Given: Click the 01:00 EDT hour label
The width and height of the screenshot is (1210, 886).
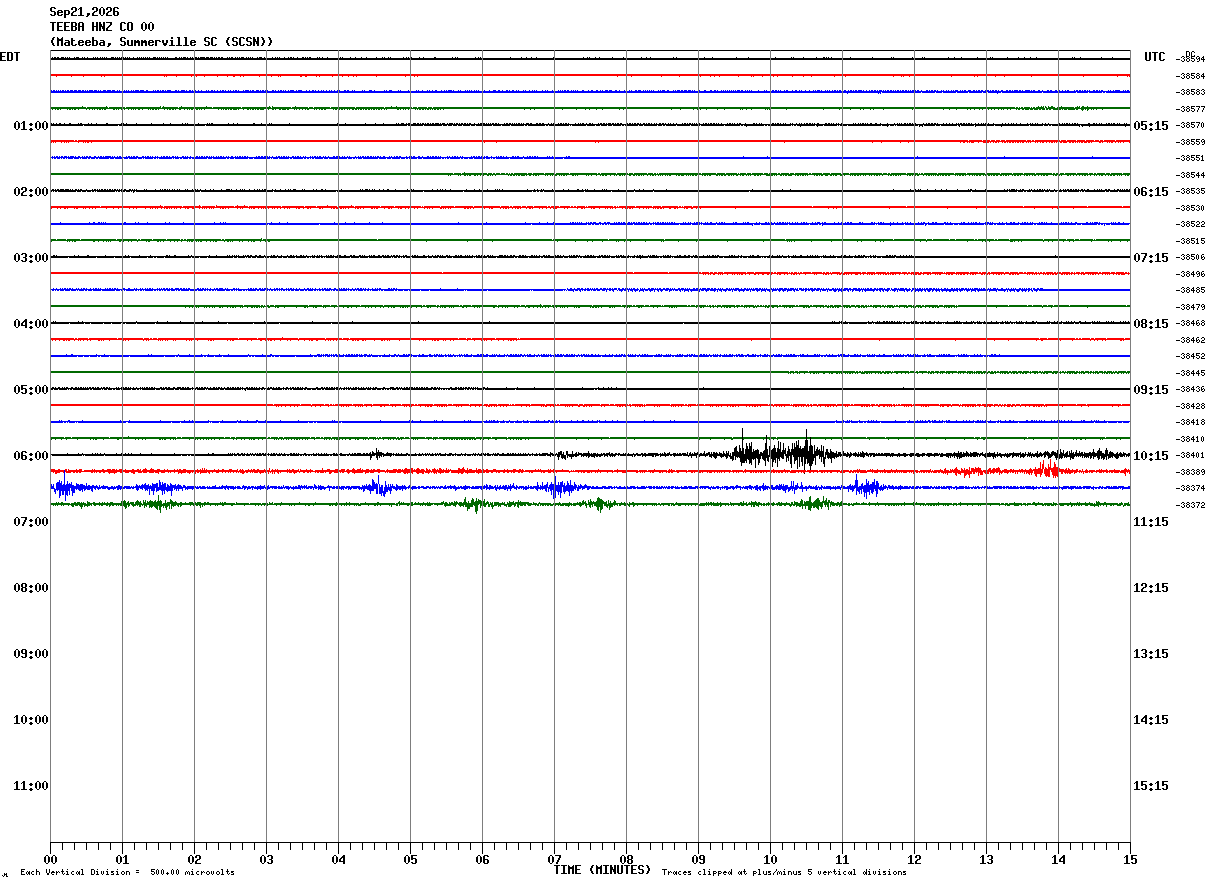Looking at the screenshot, I should tap(31, 126).
